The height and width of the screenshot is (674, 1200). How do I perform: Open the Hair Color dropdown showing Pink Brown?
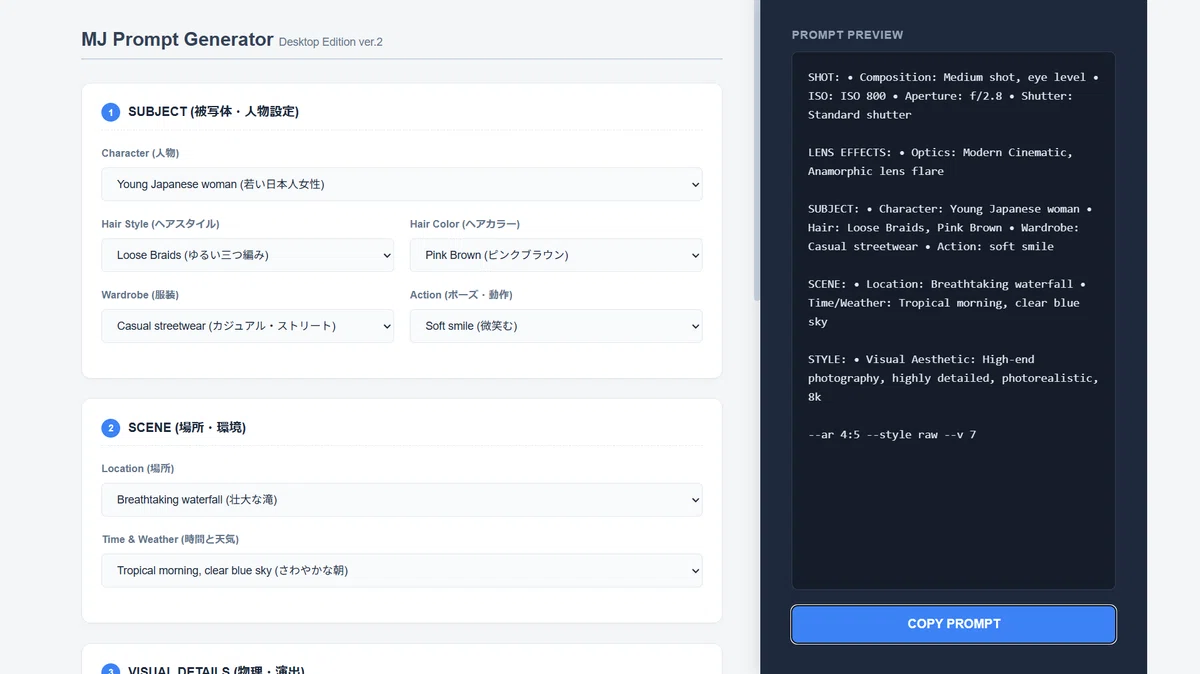tap(556, 255)
